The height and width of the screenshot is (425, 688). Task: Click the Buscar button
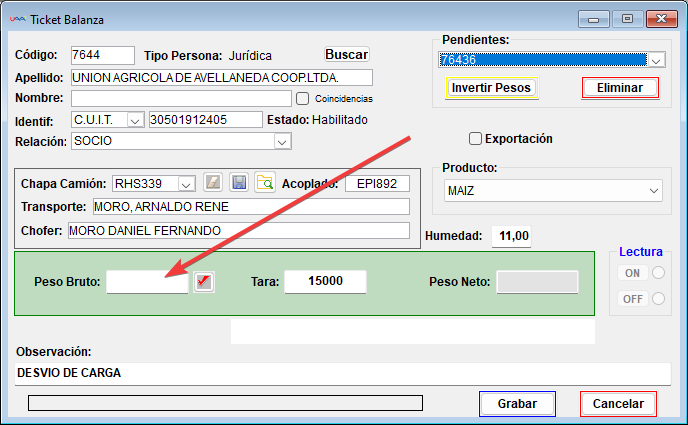tap(347, 55)
